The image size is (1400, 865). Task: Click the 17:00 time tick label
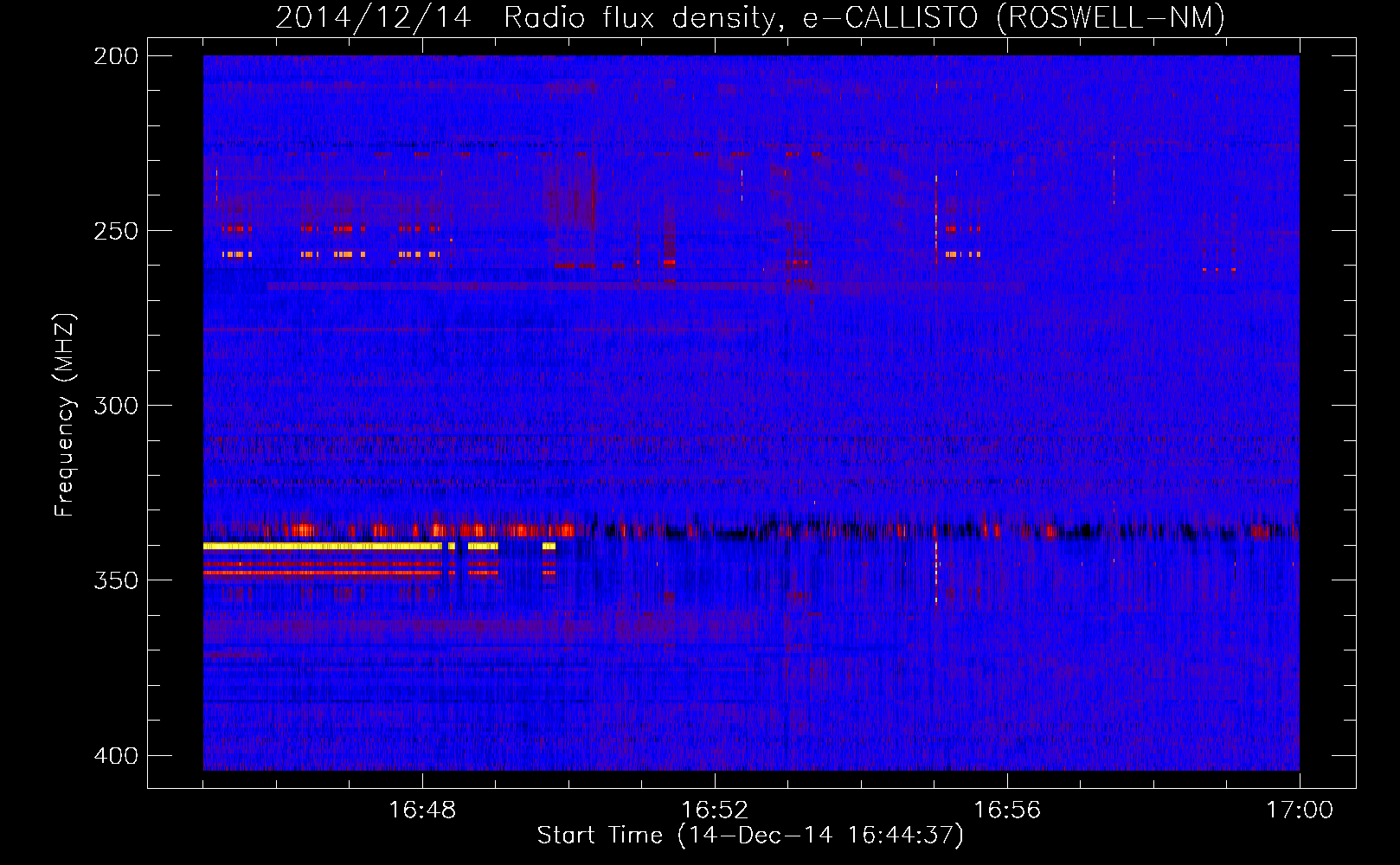(1300, 810)
